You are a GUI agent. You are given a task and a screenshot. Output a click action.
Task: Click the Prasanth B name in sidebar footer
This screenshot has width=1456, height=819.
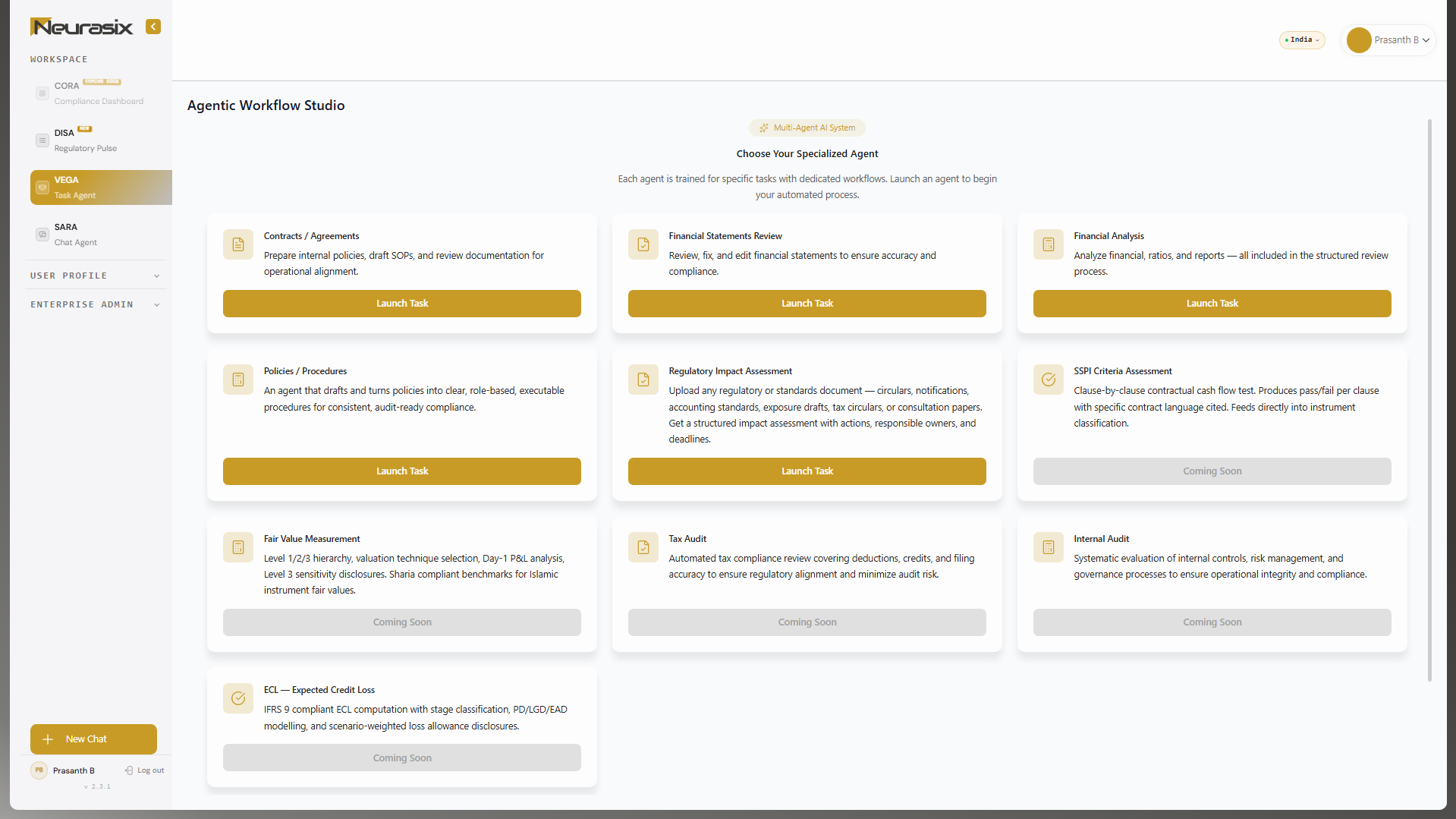pos(74,770)
